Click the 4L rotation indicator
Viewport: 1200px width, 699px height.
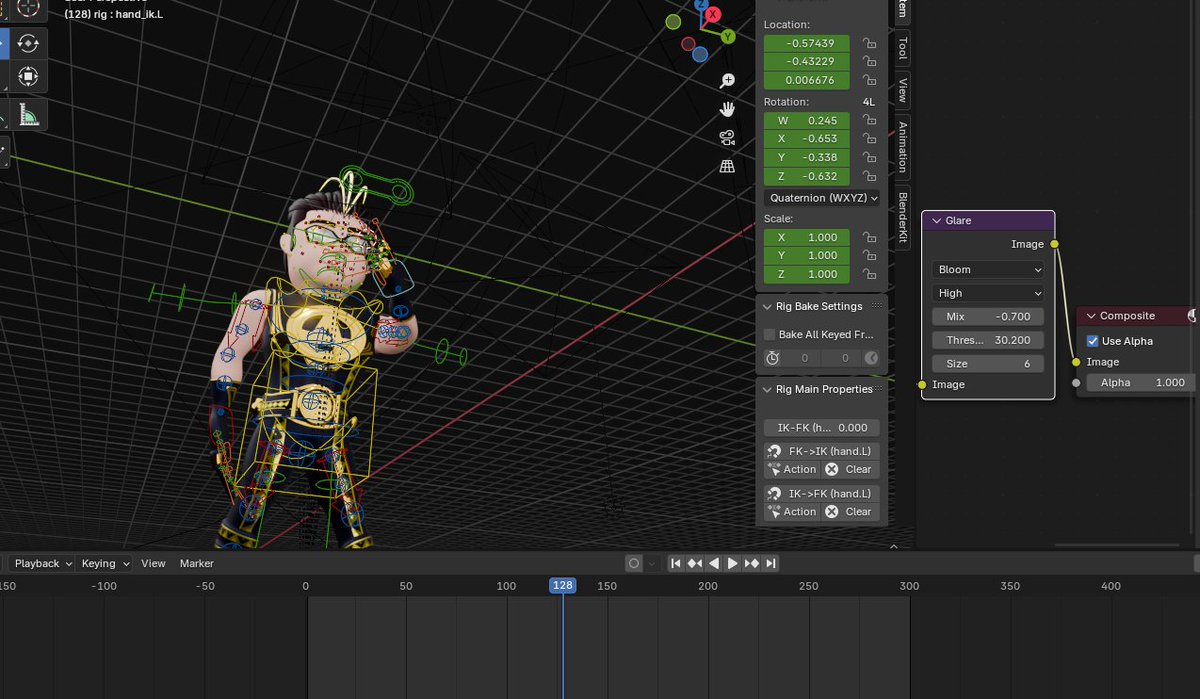869,102
